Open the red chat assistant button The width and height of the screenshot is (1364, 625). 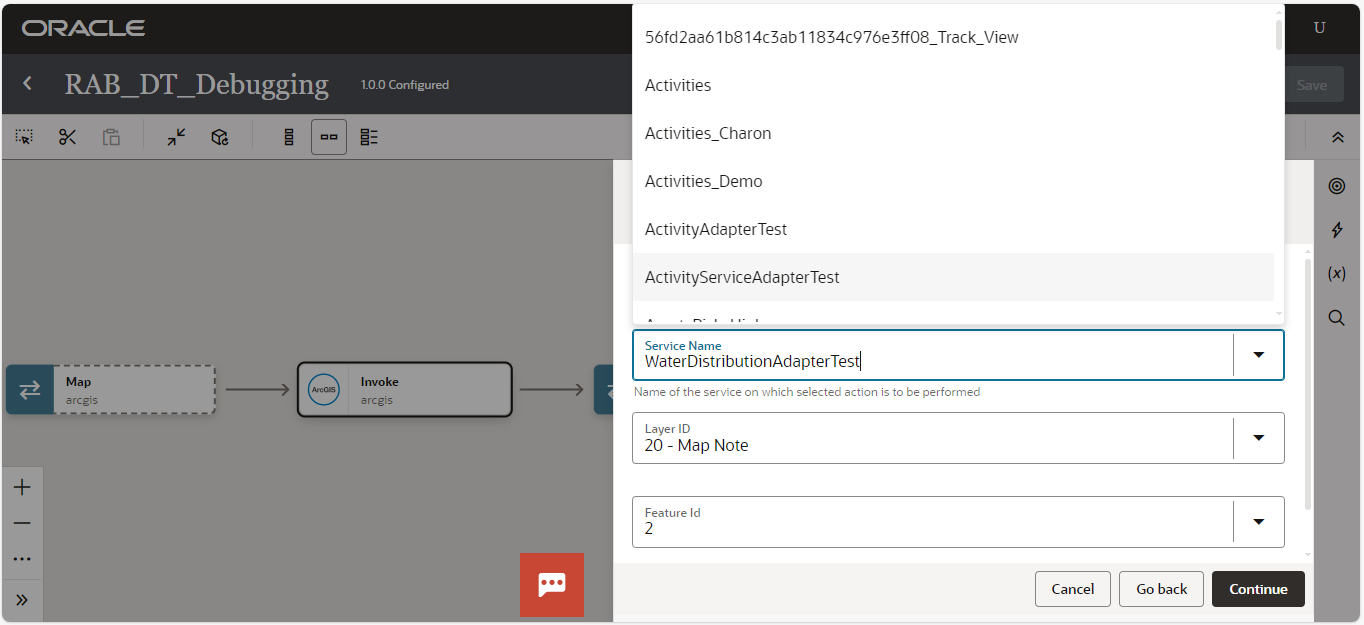coord(552,585)
